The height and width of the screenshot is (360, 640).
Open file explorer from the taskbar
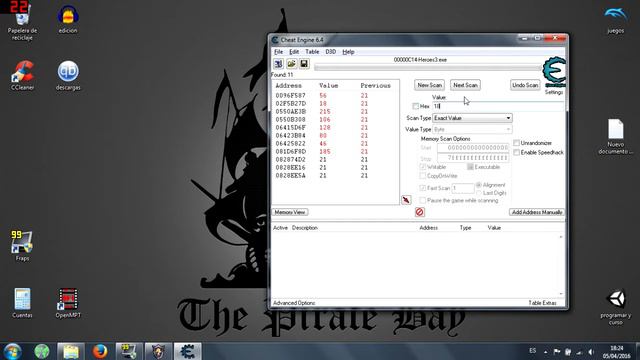[71, 351]
